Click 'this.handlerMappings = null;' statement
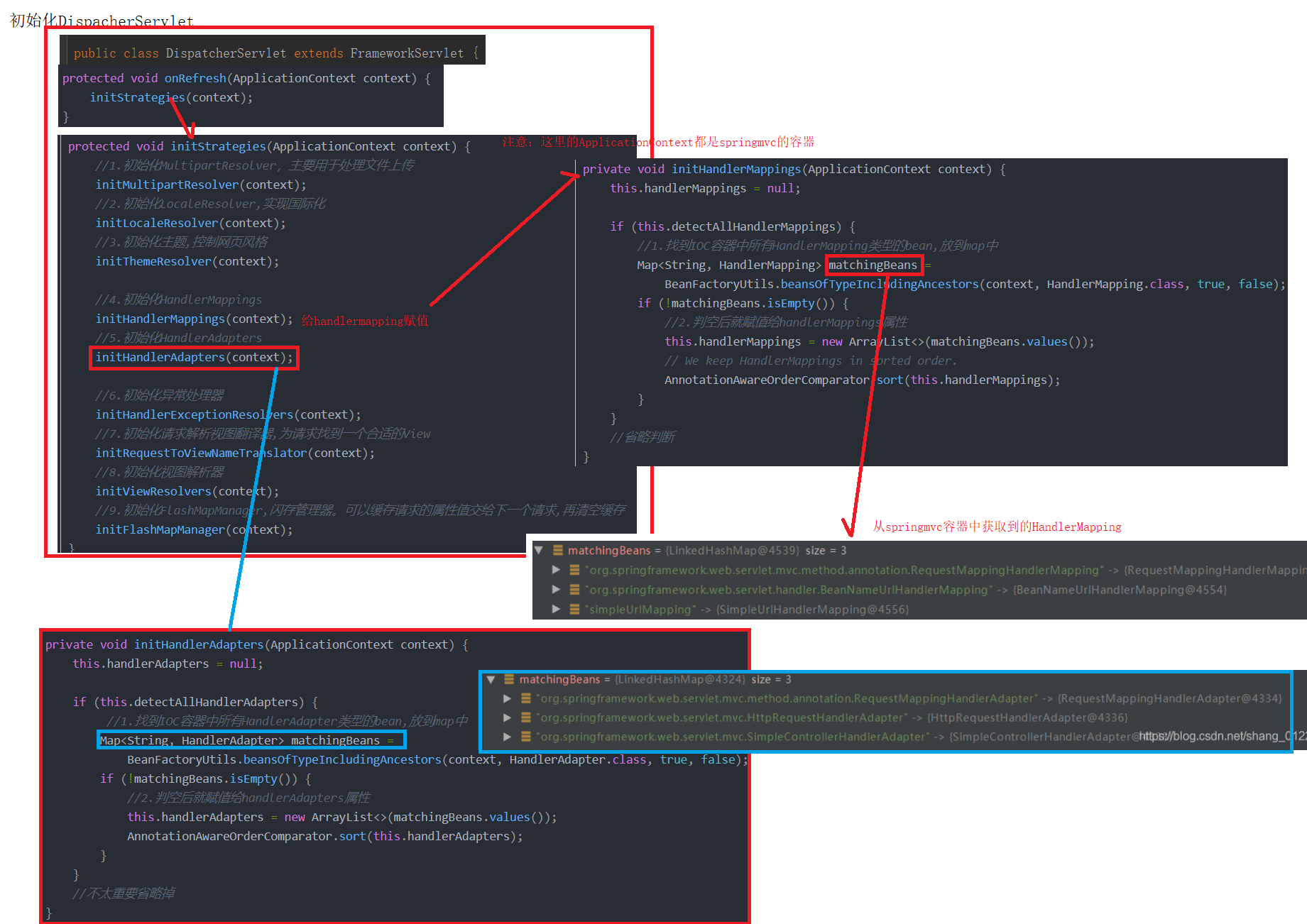The image size is (1307, 924). click(705, 188)
